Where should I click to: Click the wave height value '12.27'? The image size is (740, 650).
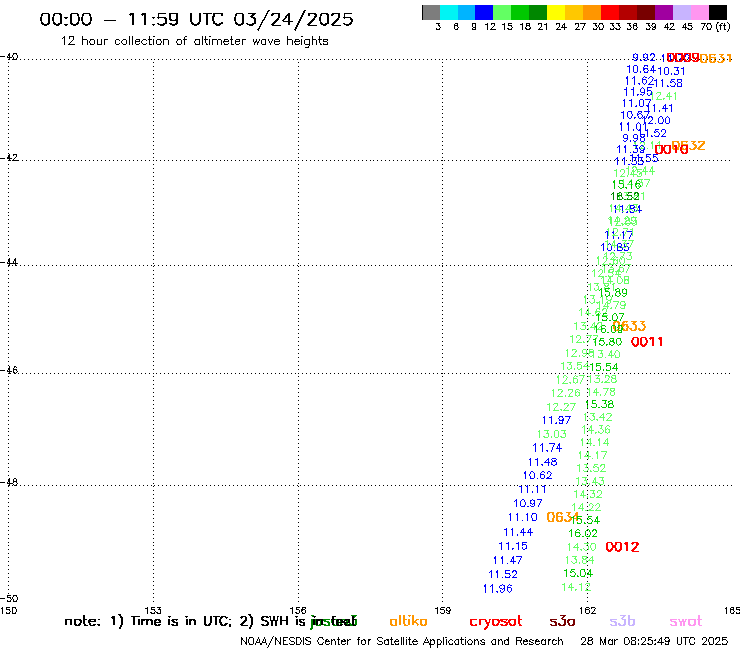pyautogui.click(x=561, y=407)
